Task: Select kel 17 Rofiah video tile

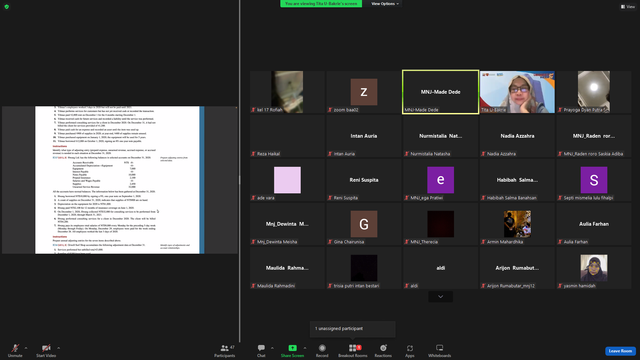Action: pos(287,92)
